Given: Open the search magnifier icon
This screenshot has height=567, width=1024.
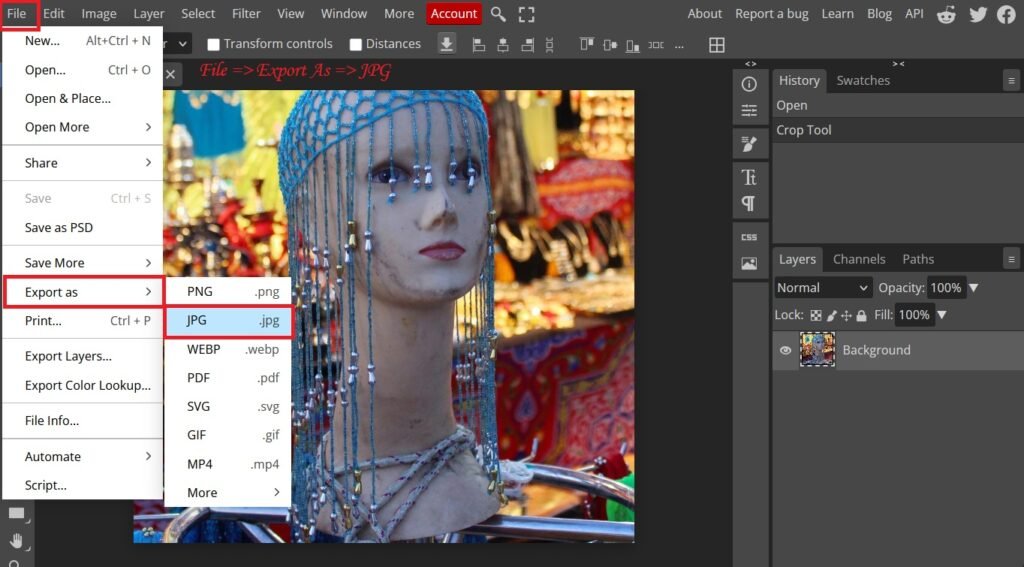Looking at the screenshot, I should pos(498,14).
